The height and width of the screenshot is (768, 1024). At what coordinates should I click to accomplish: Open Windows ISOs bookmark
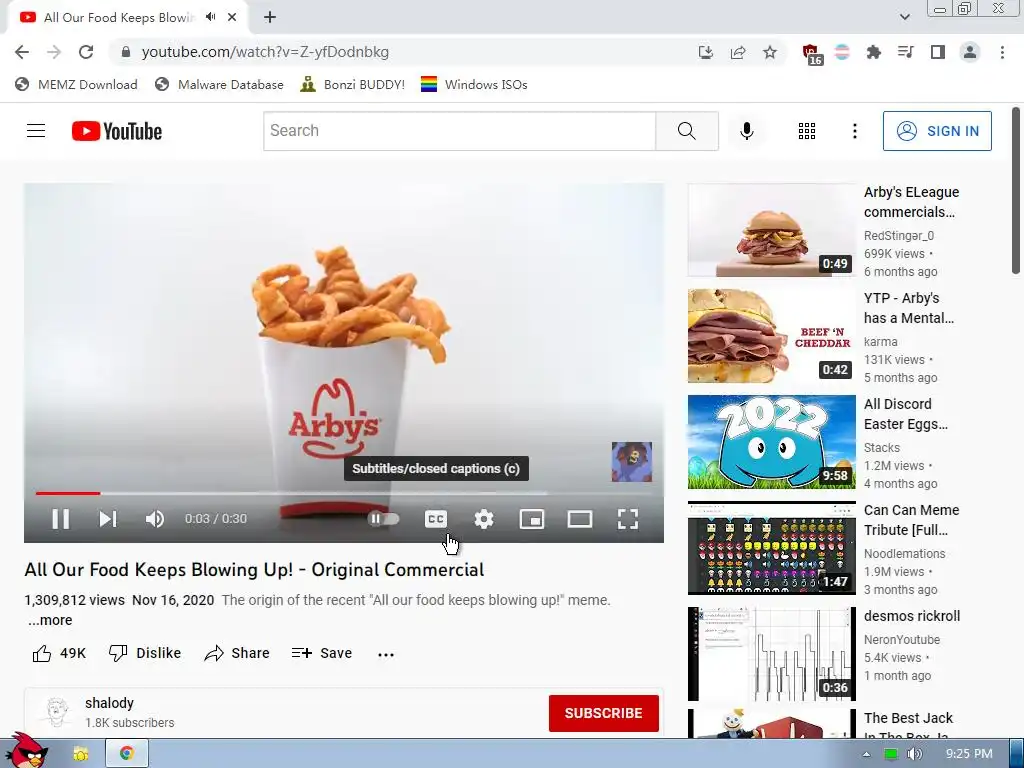coord(474,84)
